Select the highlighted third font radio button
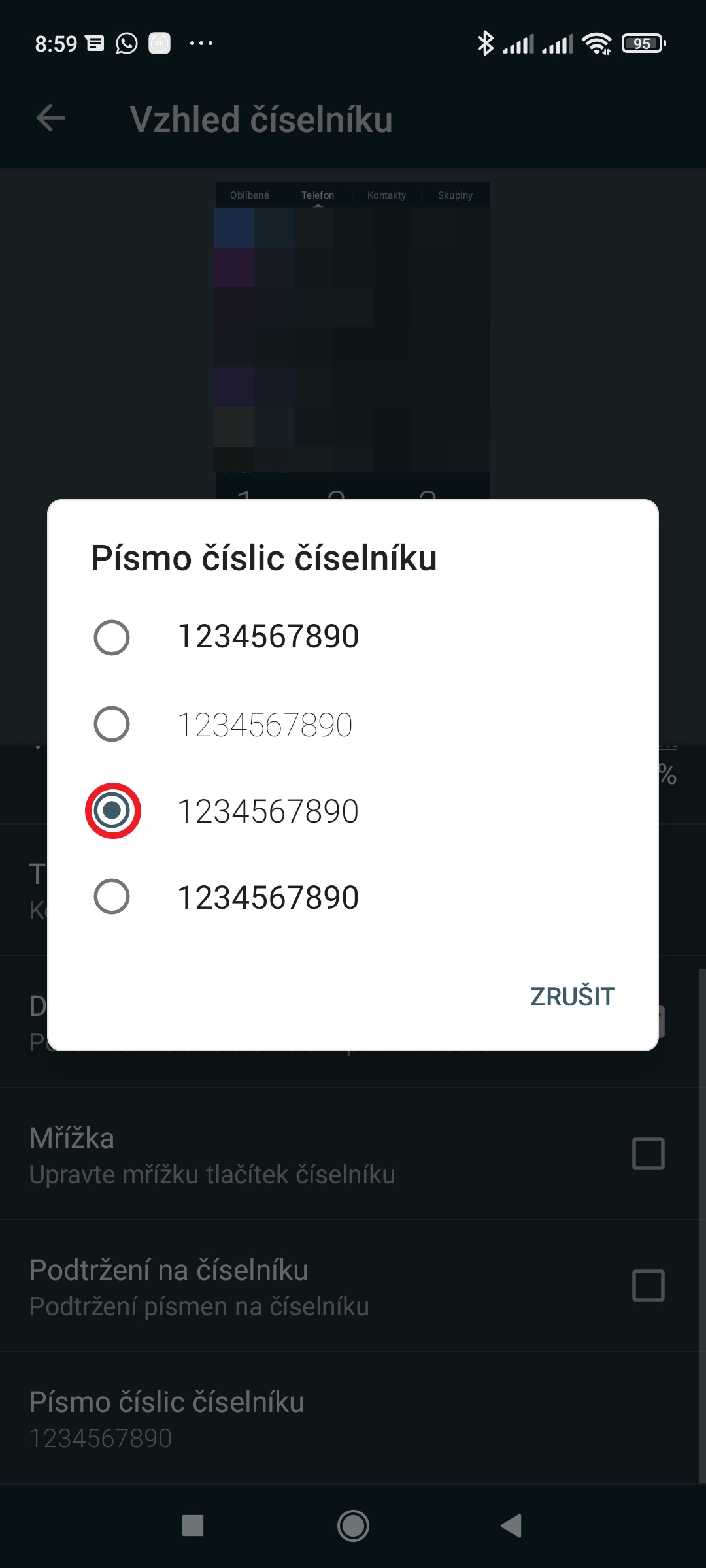706x1568 pixels. (112, 811)
